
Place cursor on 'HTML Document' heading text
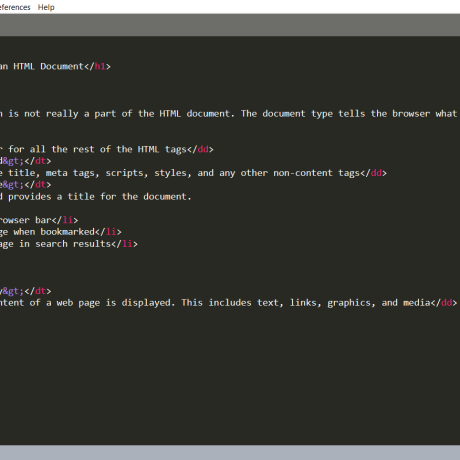[x=48, y=66]
